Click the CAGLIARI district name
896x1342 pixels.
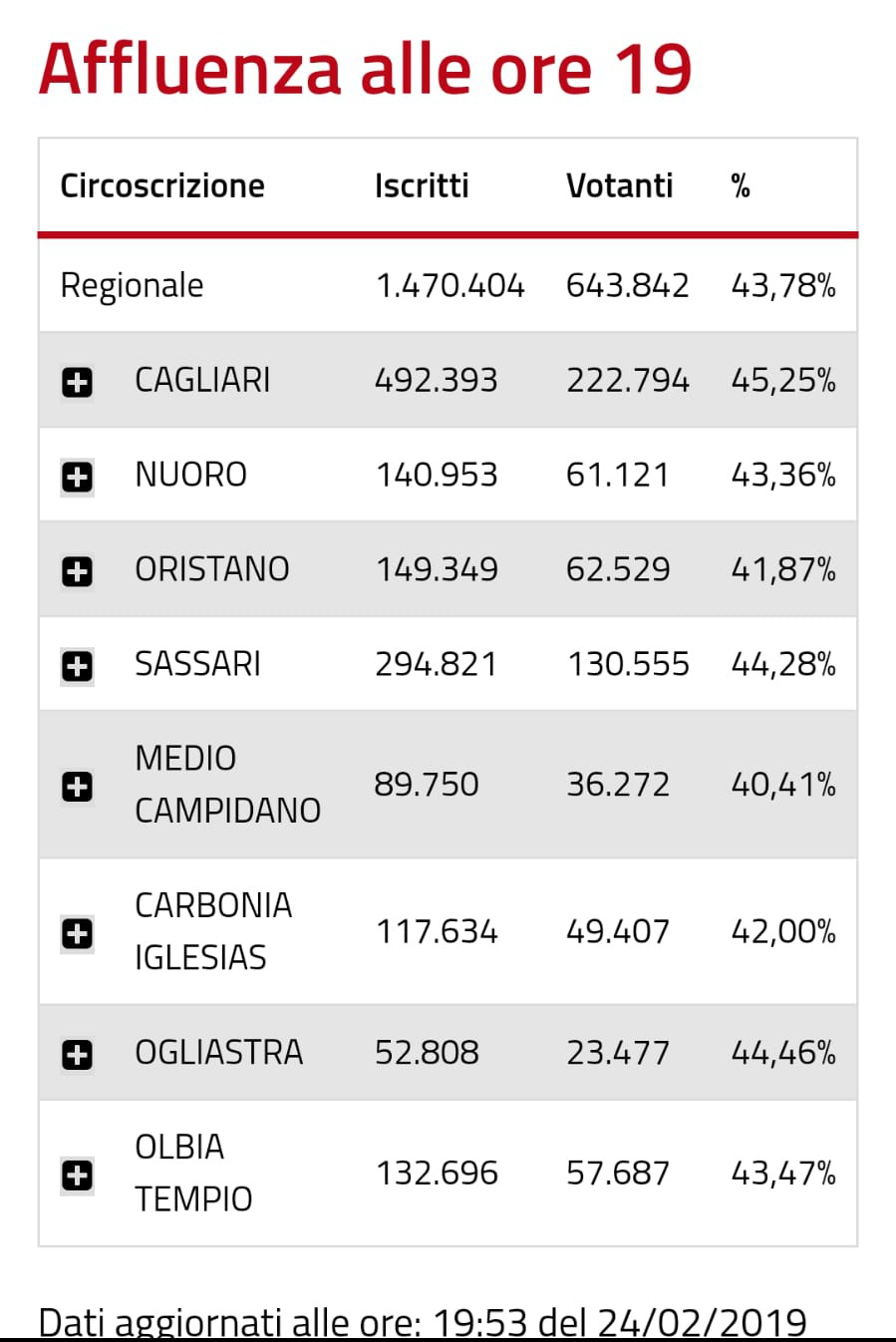coord(202,380)
